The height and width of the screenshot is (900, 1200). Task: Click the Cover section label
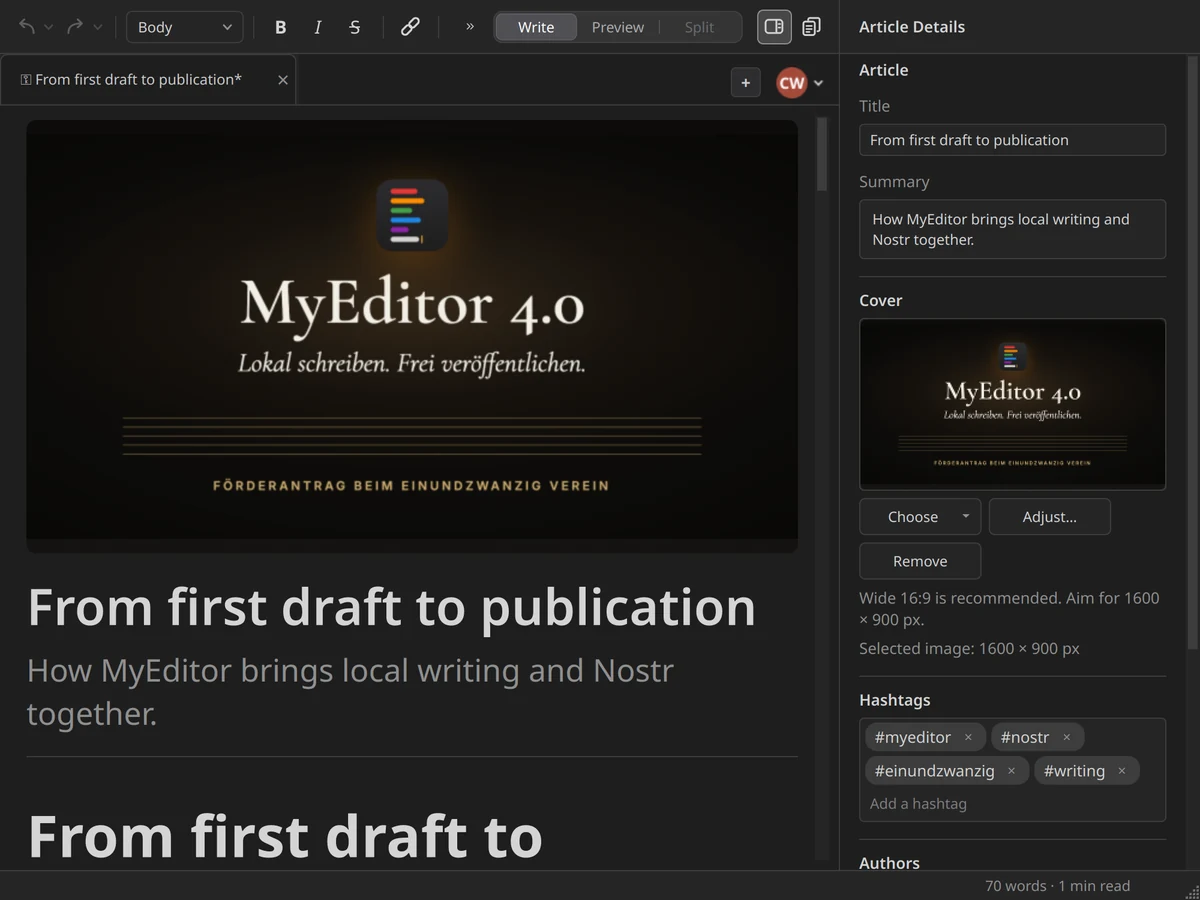point(881,300)
